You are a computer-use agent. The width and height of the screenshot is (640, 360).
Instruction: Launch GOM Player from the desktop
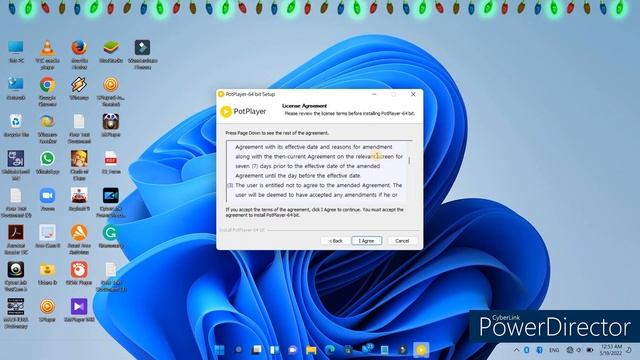click(x=79, y=273)
